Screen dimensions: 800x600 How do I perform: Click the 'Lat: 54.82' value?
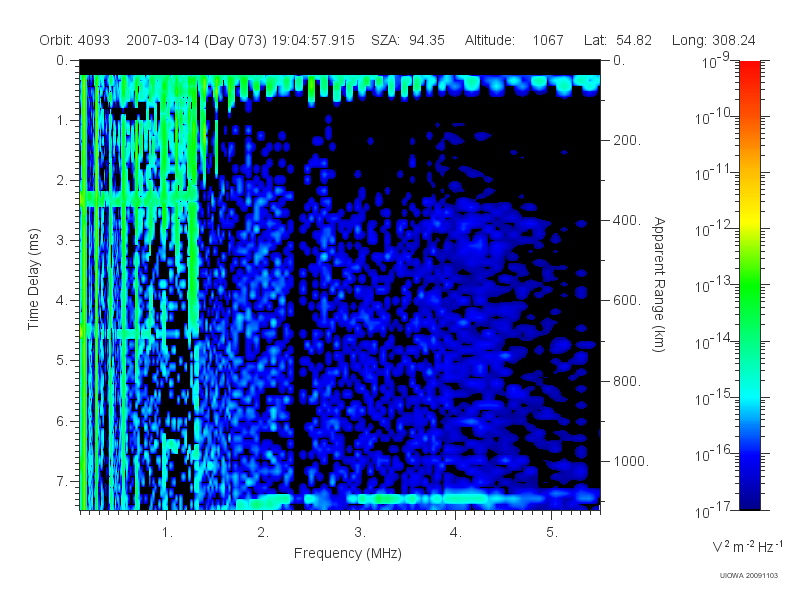[x=618, y=40]
